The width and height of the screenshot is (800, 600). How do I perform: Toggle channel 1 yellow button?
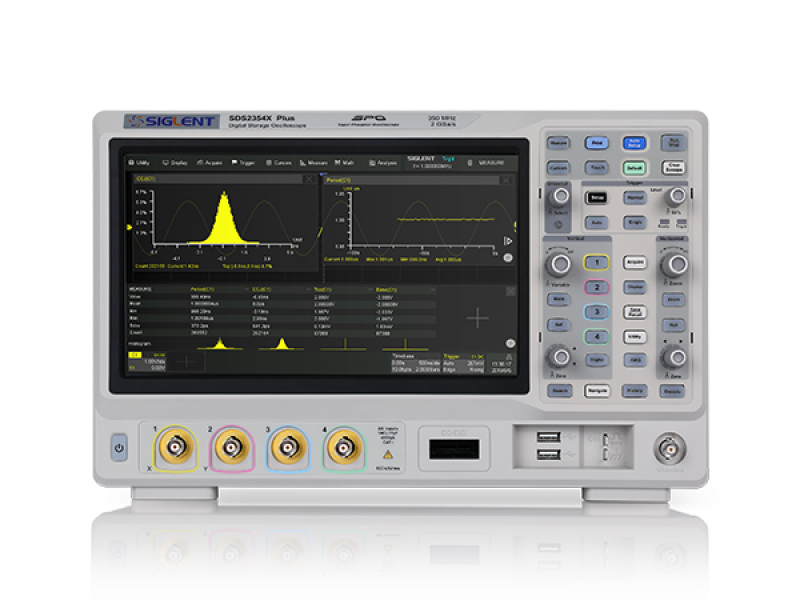(x=596, y=262)
